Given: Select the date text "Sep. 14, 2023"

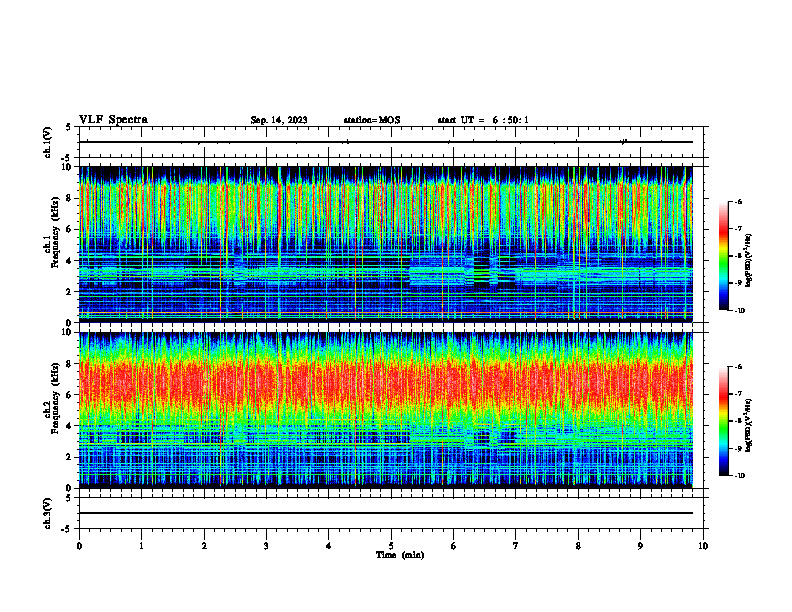Looking at the screenshot, I should click(279, 120).
